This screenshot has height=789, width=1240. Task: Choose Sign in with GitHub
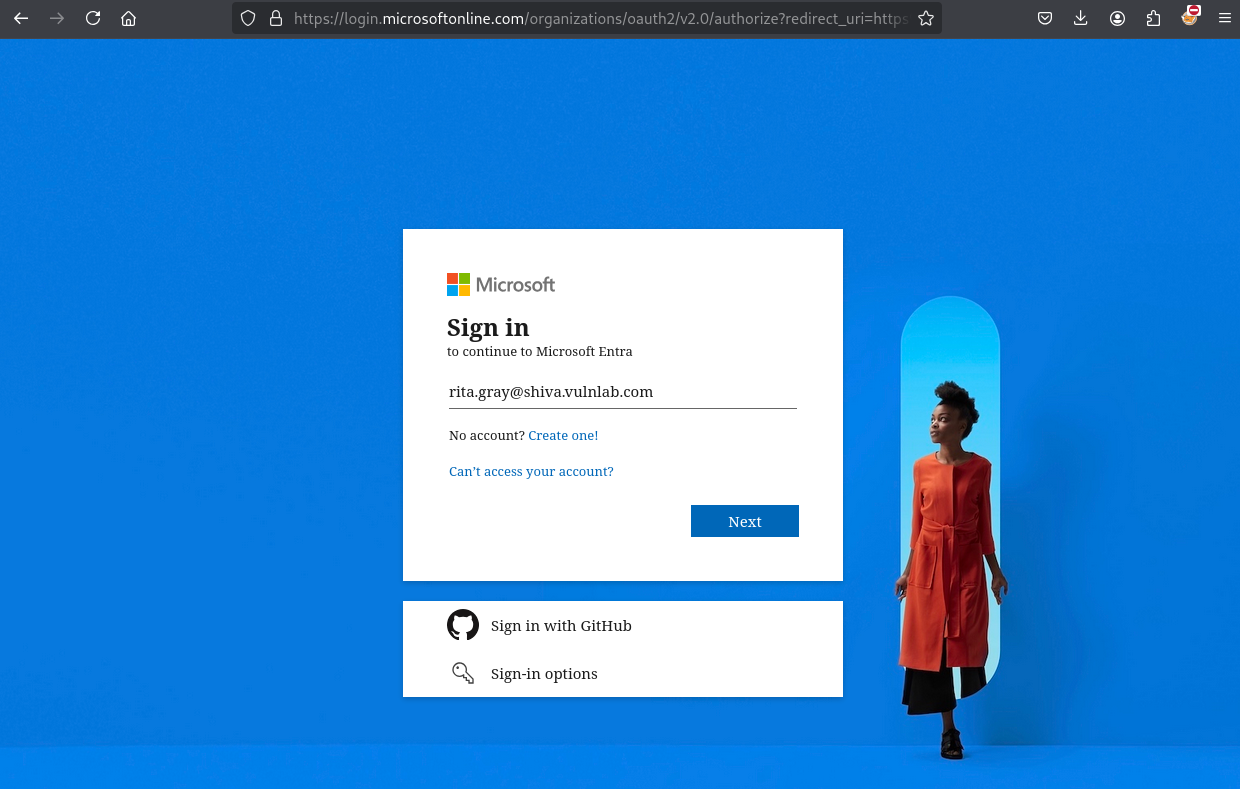pyautogui.click(x=623, y=625)
